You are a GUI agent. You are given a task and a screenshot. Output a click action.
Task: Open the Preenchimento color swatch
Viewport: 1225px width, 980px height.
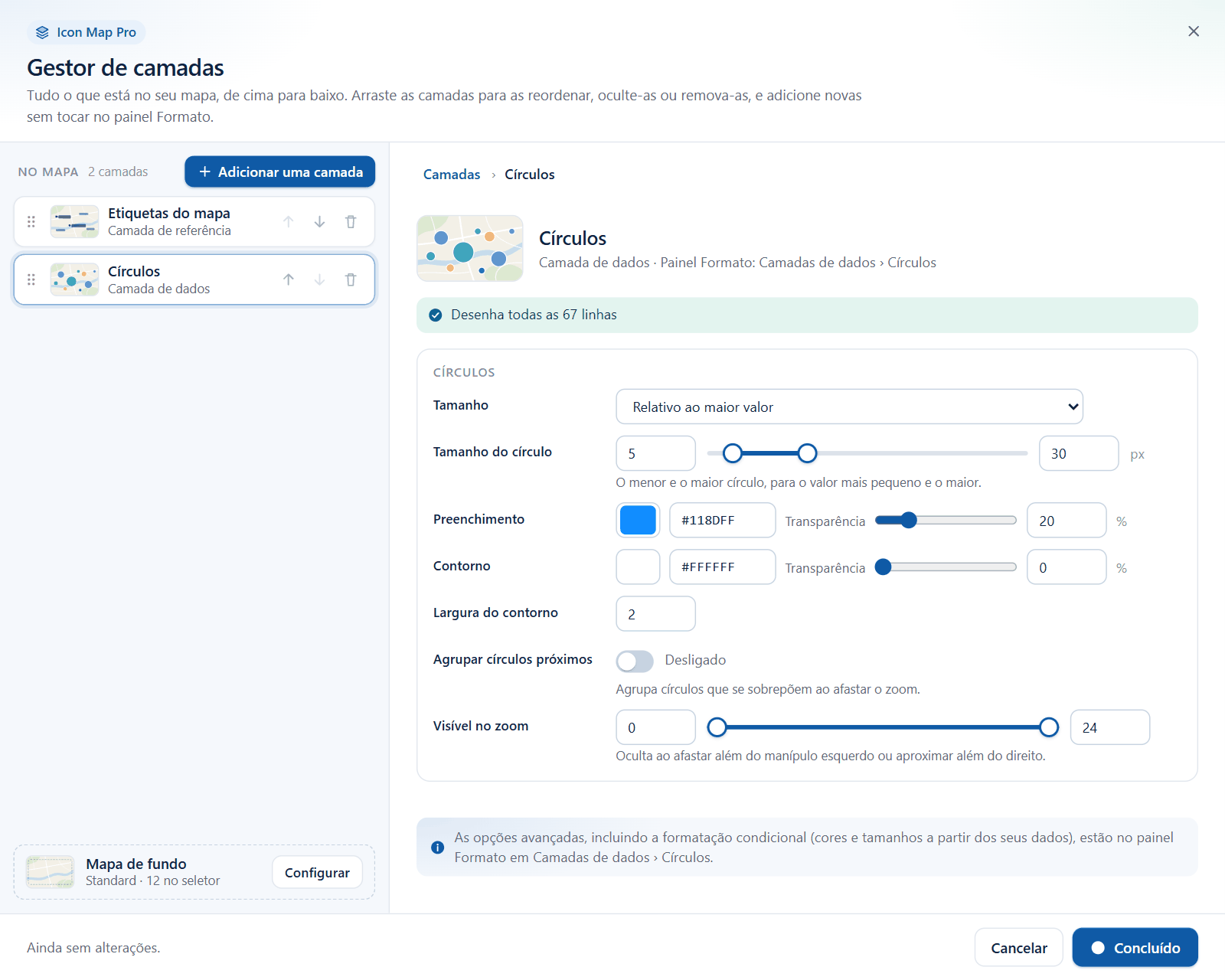point(638,521)
